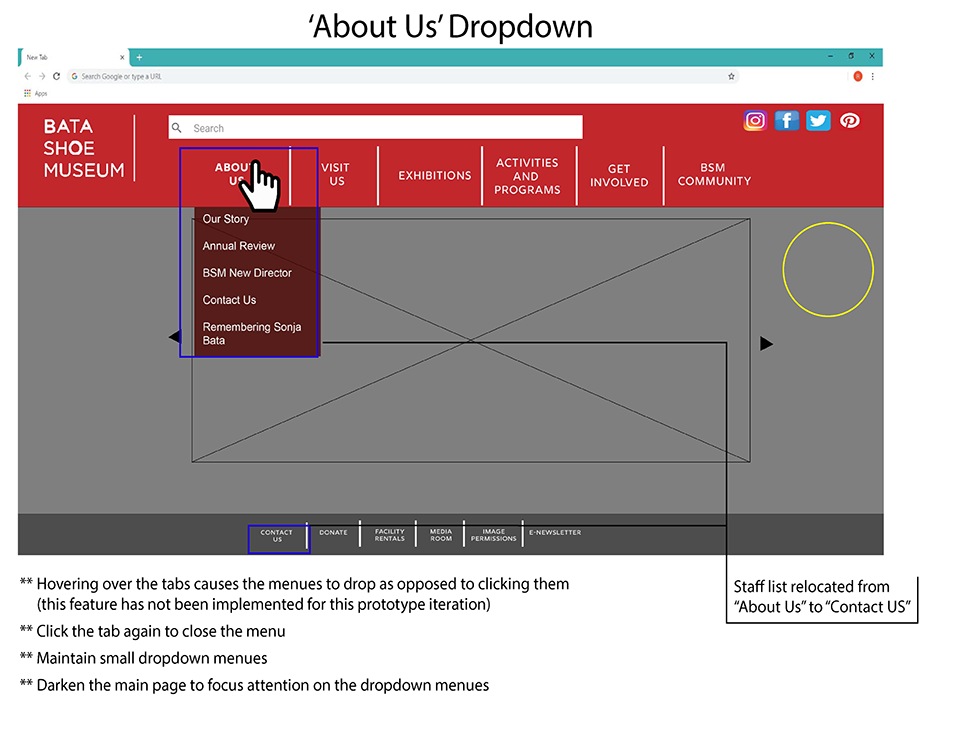Reload the page with refresh icon
Image resolution: width=960 pixels, height=730 pixels.
(56, 76)
